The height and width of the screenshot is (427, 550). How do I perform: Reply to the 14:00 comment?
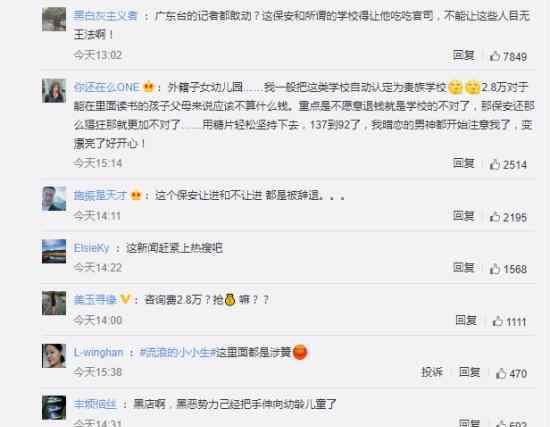pyautogui.click(x=466, y=320)
